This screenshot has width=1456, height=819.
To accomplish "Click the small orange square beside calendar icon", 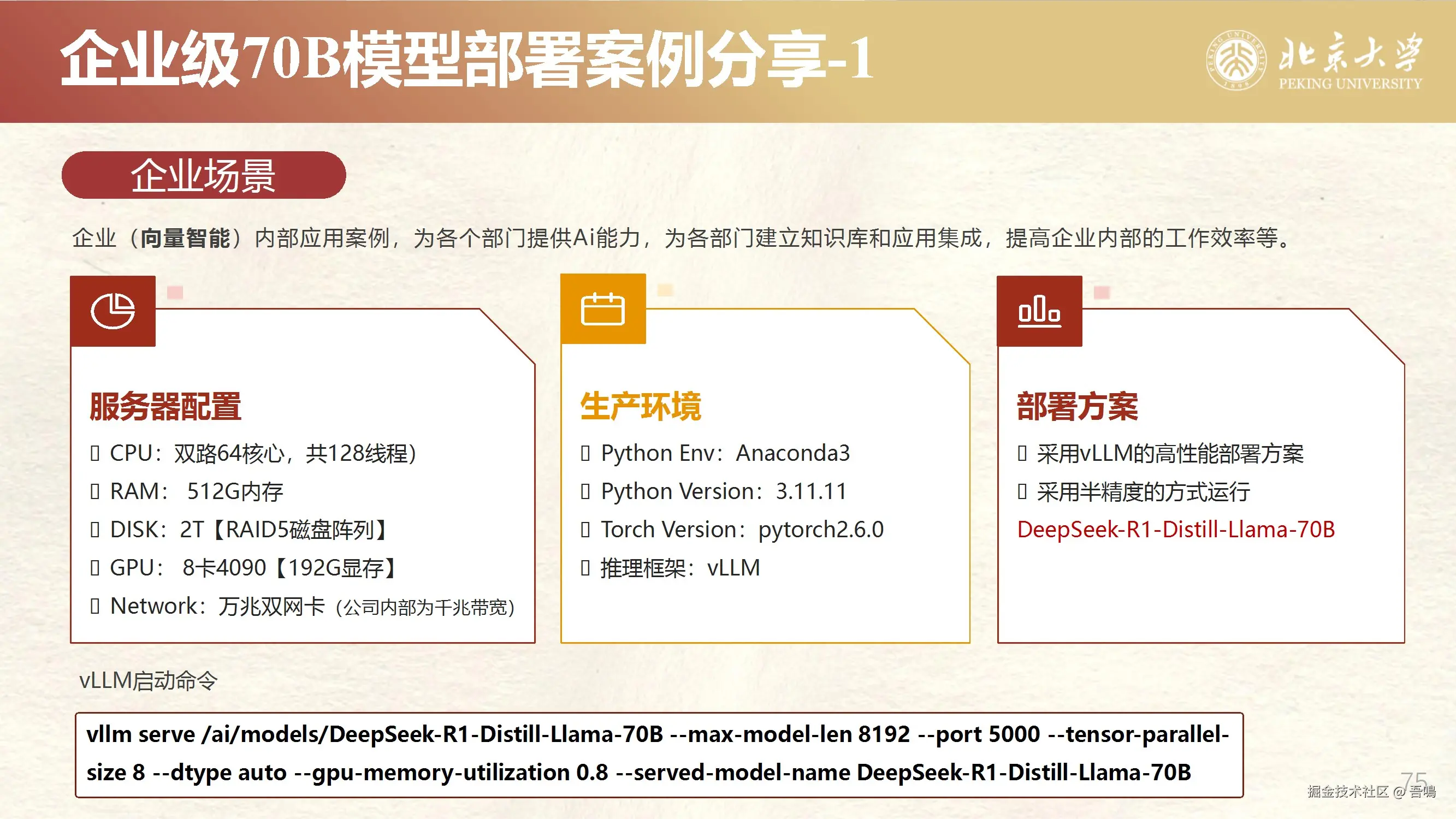I will [x=665, y=290].
